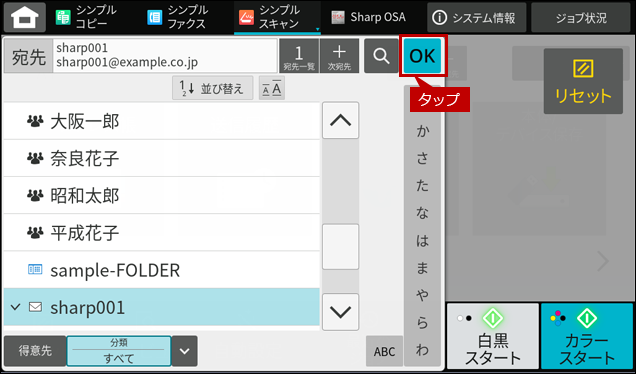Jump to た index

[422, 185]
